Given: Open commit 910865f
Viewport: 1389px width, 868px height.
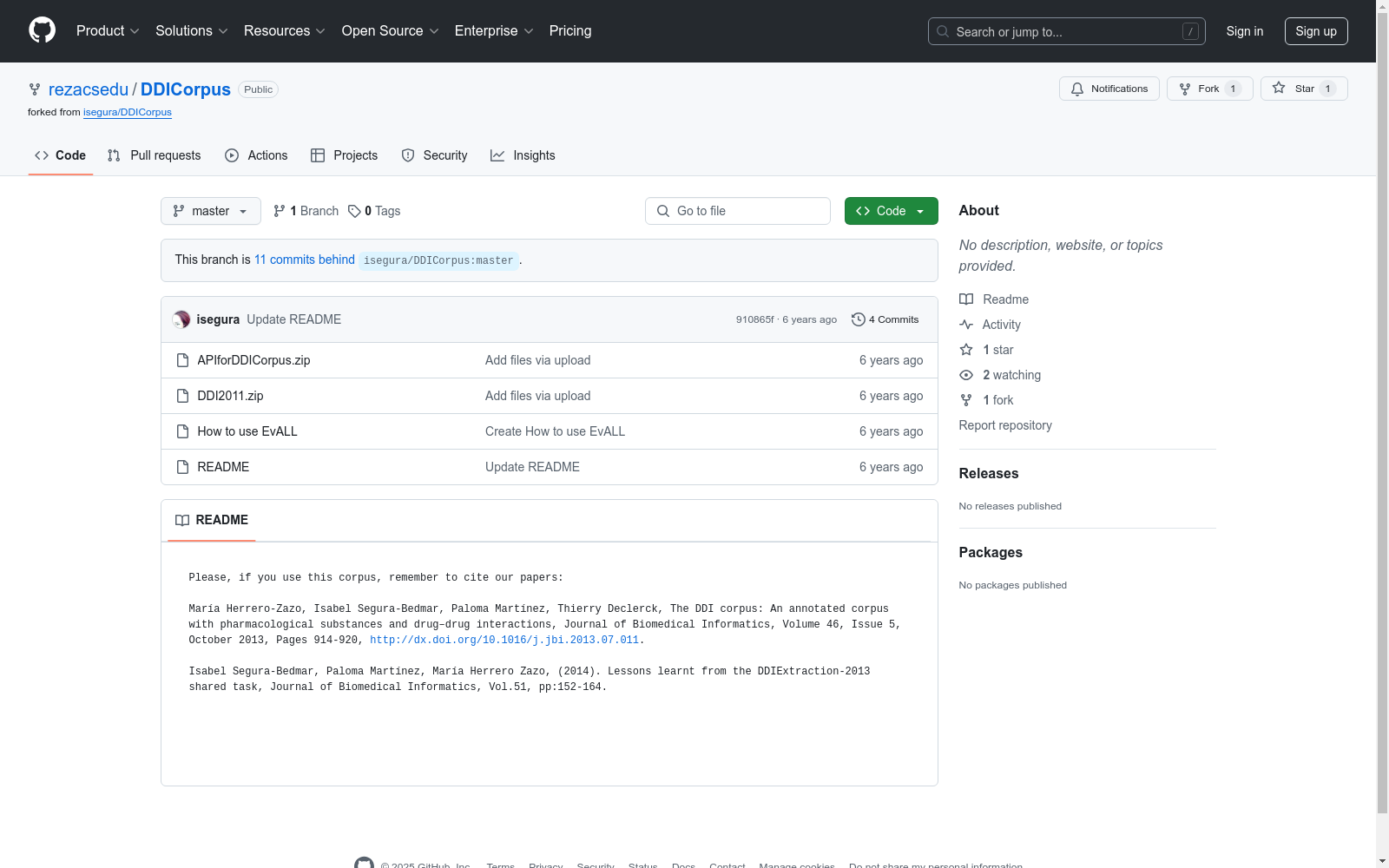Looking at the screenshot, I should pos(755,319).
